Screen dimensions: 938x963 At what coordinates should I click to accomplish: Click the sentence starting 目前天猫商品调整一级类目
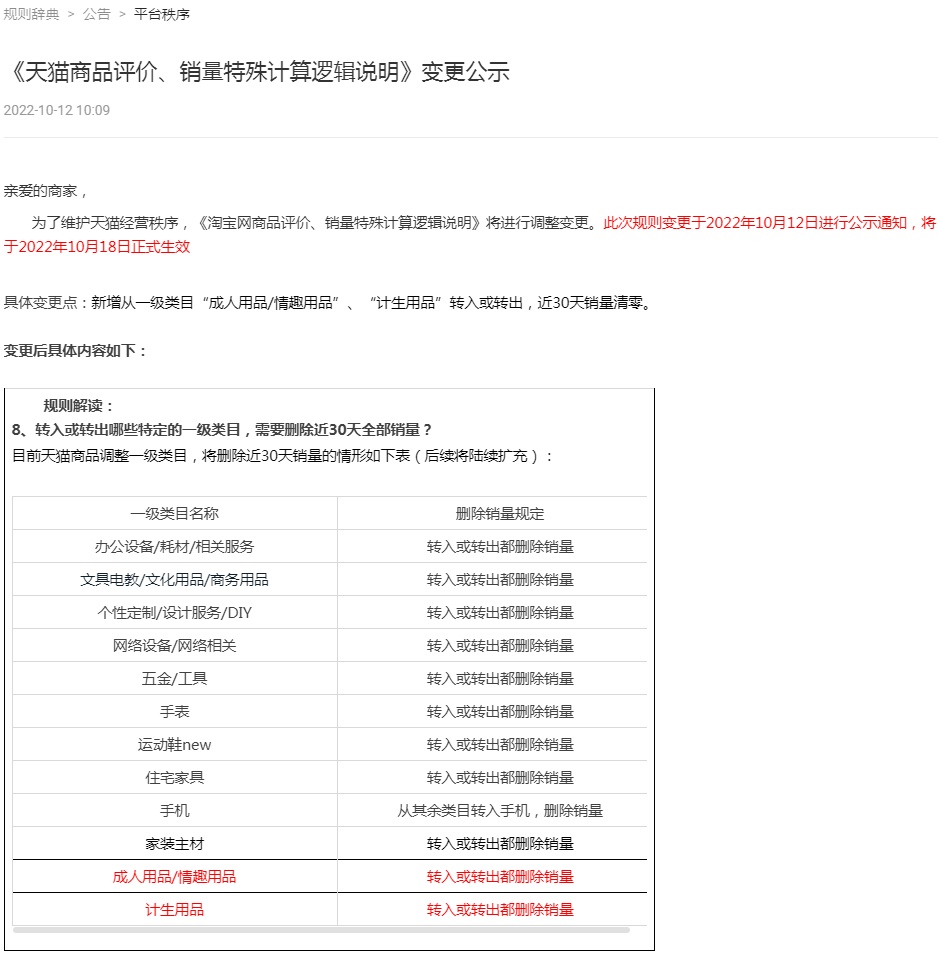(282, 456)
